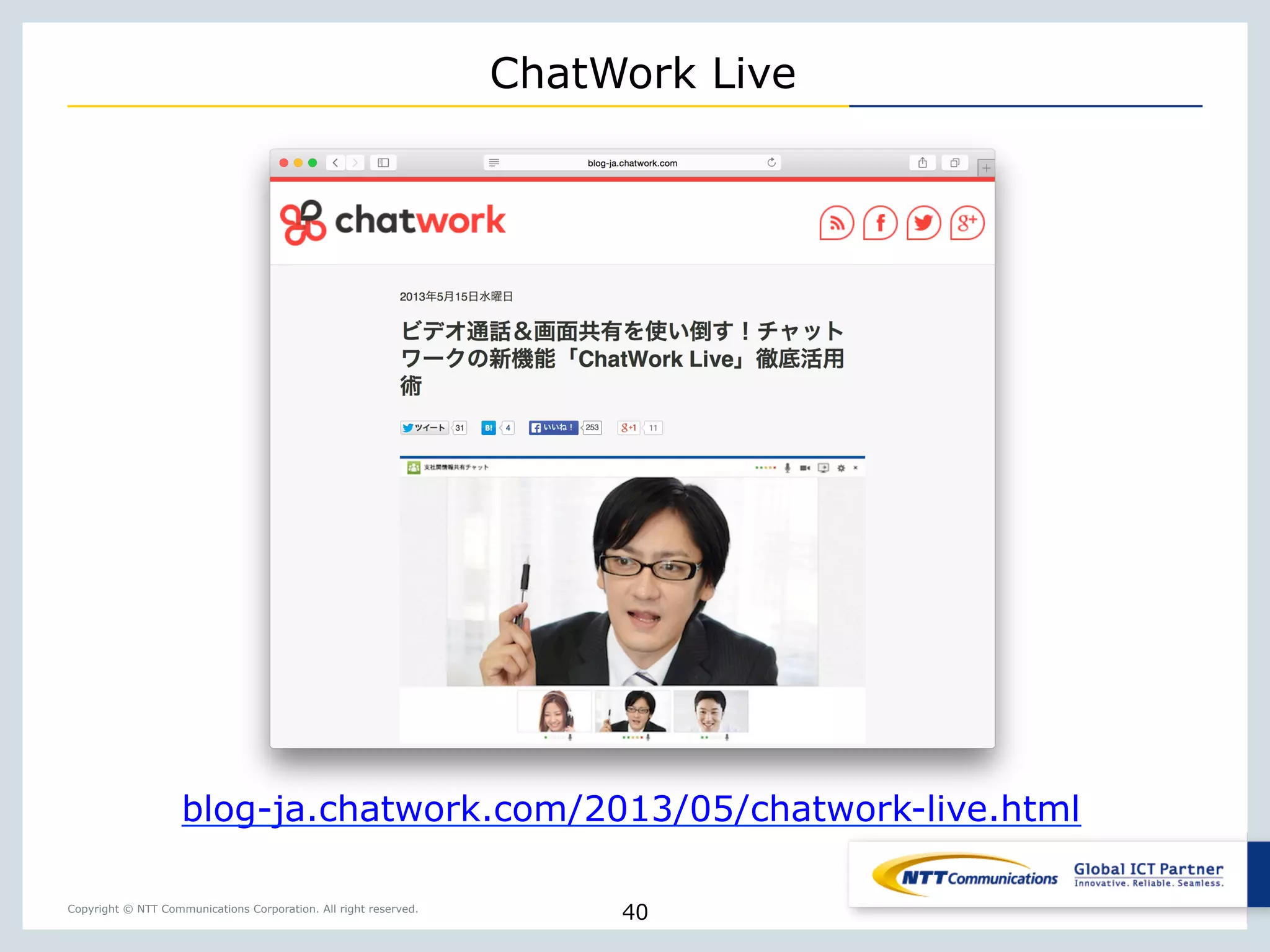Screen dimensions: 1270x952
Task: Click the Facebook like count 253
Action: coord(592,428)
